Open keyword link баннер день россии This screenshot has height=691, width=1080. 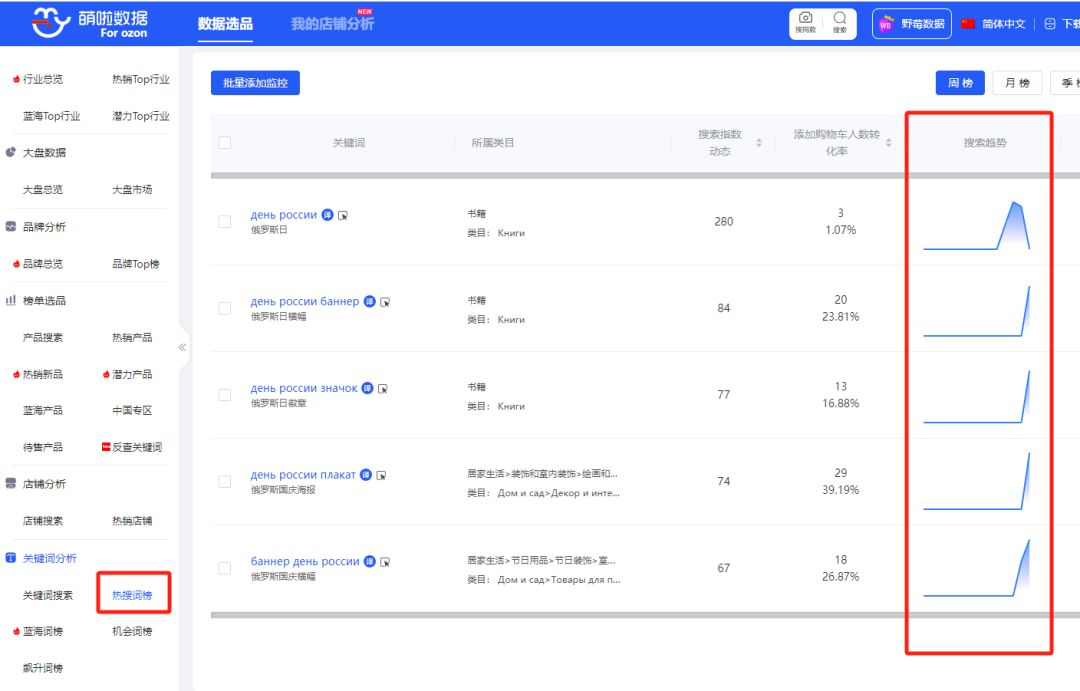click(x=304, y=561)
